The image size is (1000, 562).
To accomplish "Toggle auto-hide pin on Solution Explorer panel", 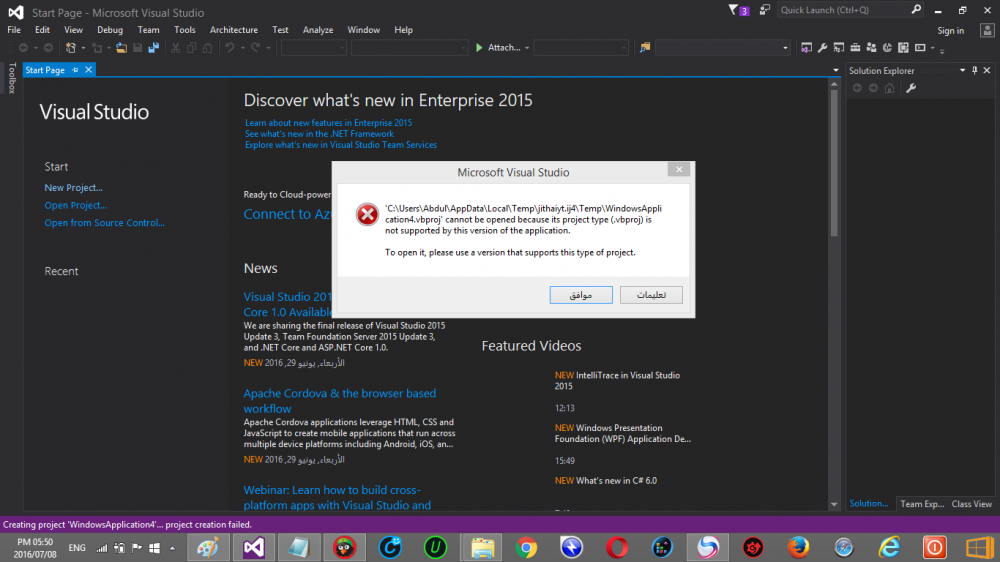I will tap(974, 70).
